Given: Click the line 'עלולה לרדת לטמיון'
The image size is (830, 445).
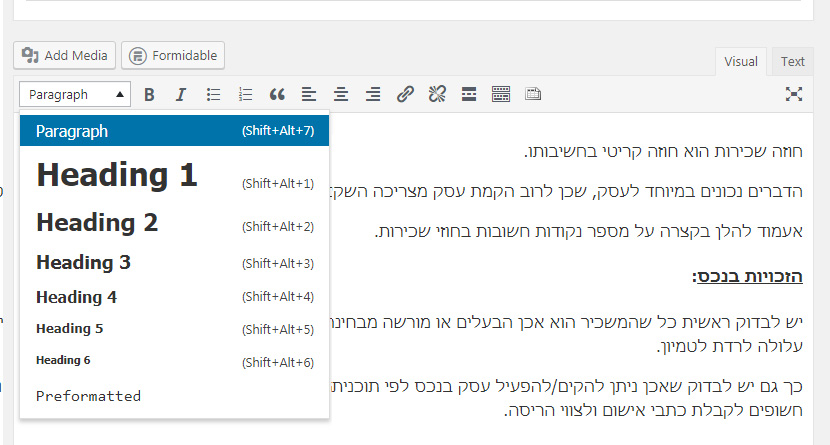Looking at the screenshot, I should click(730, 346).
